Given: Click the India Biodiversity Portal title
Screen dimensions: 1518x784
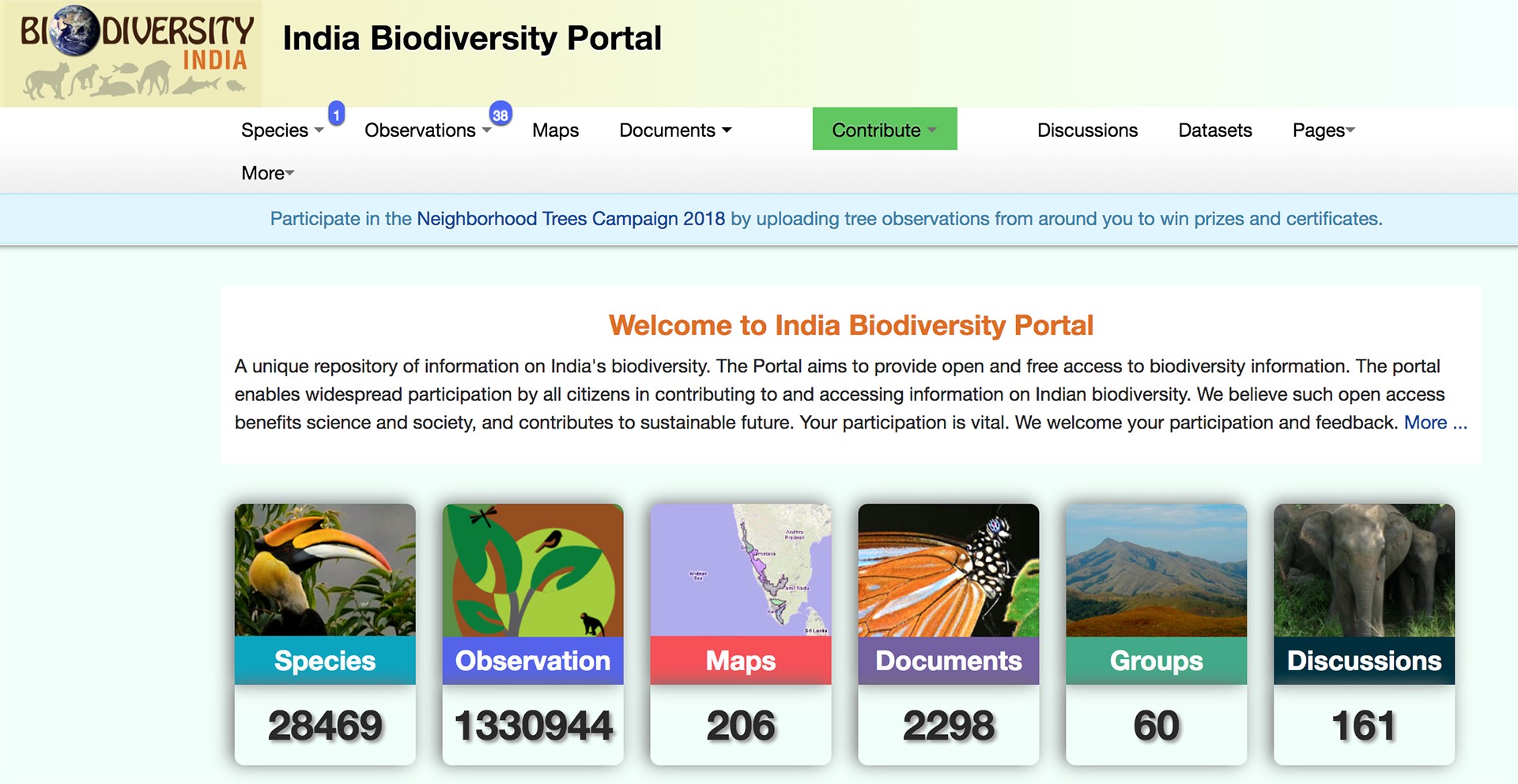Looking at the screenshot, I should point(472,39).
